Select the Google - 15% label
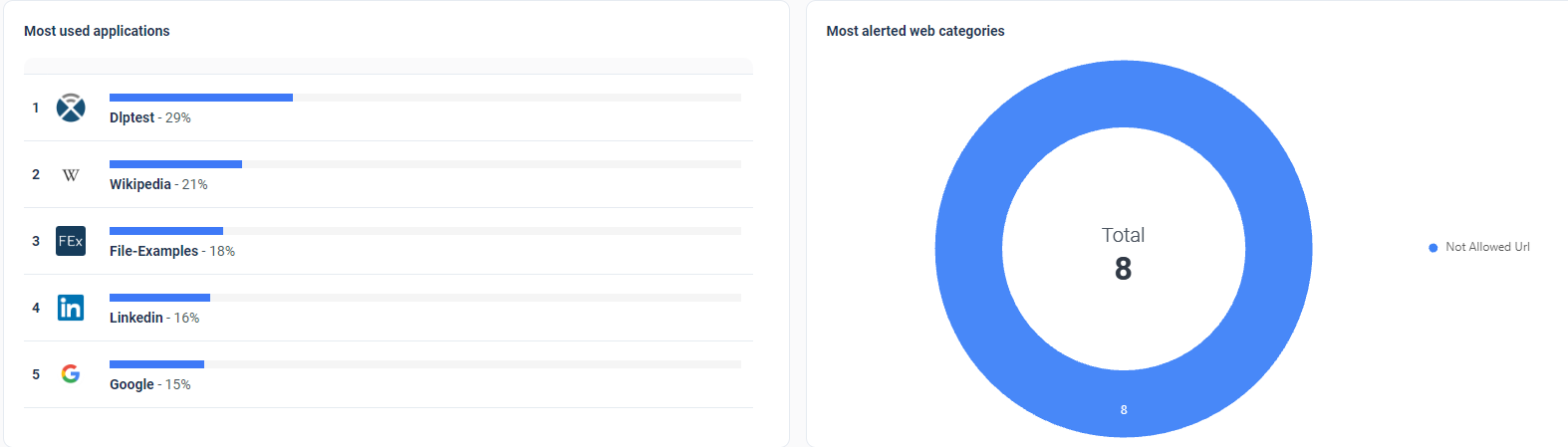 point(150,384)
